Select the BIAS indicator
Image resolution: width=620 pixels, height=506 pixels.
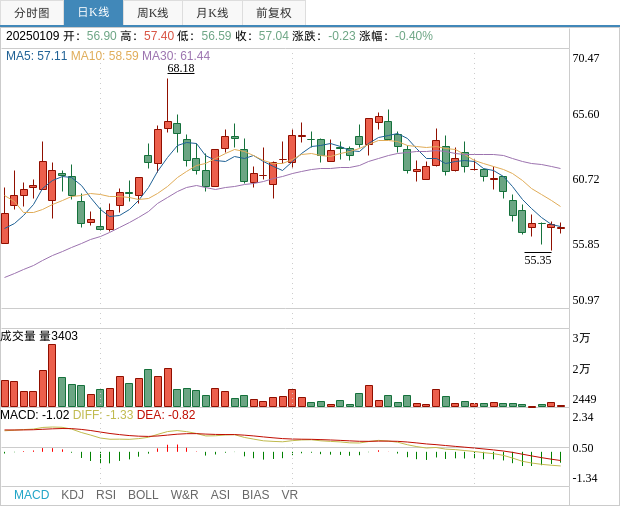(x=255, y=495)
